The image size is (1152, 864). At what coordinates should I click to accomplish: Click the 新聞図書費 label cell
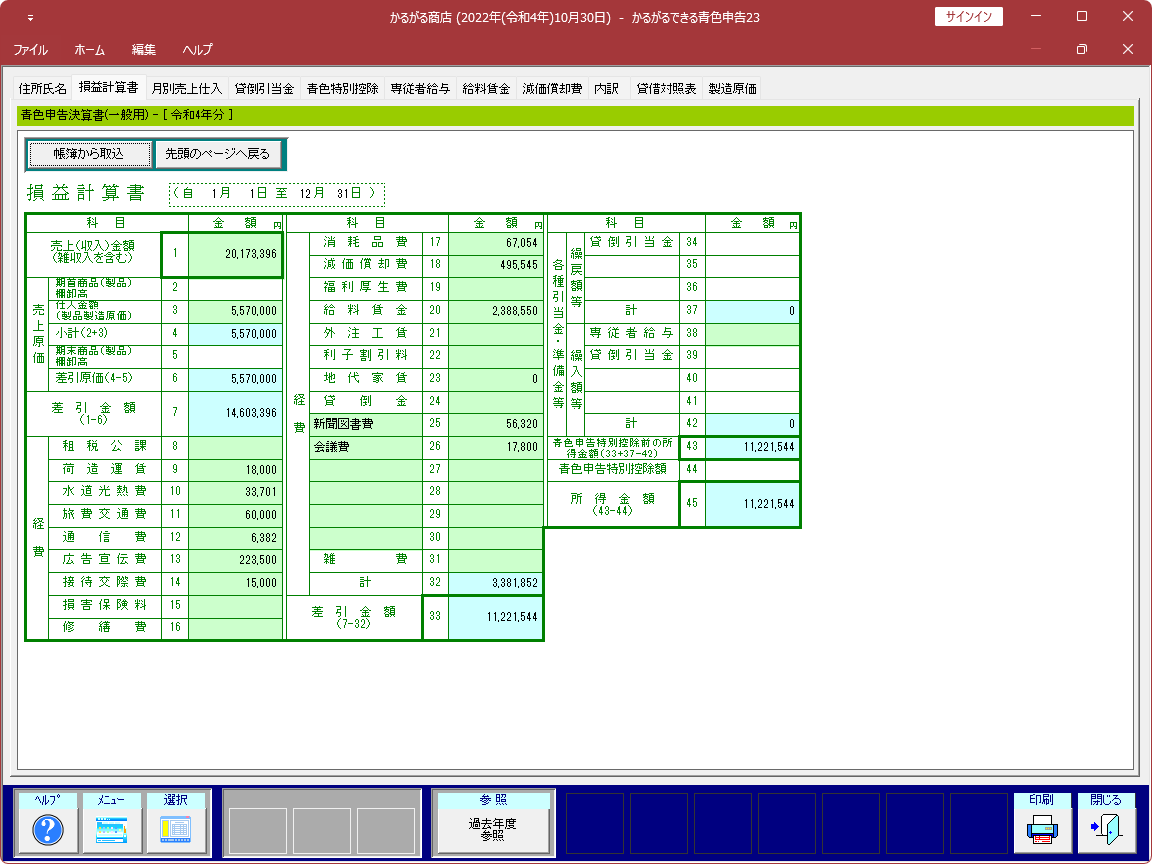pos(366,425)
